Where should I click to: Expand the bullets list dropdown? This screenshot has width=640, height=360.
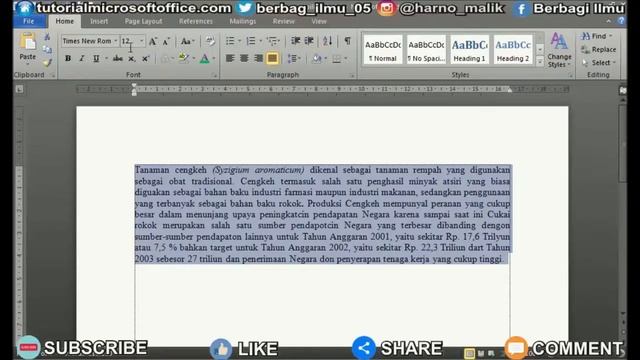[240, 41]
